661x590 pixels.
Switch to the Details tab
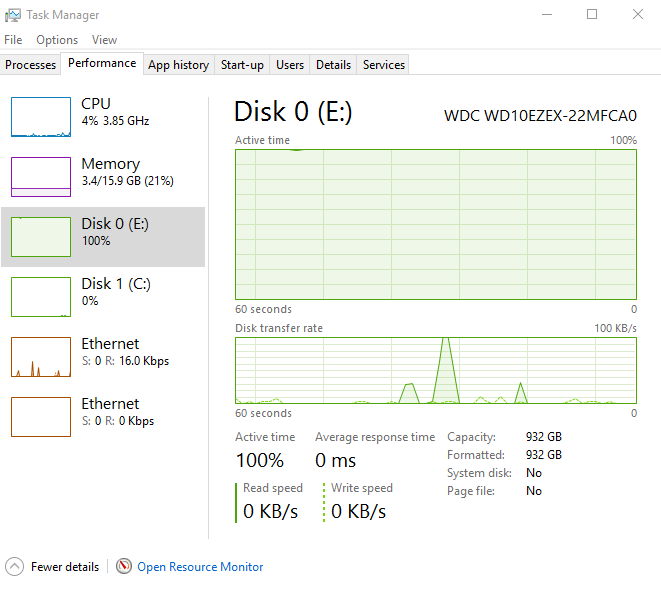click(333, 65)
